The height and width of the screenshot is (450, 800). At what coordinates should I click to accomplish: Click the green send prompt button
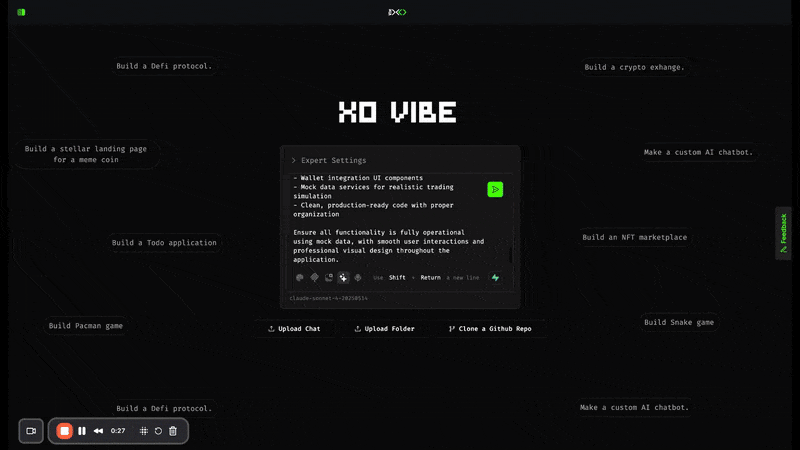pos(495,190)
